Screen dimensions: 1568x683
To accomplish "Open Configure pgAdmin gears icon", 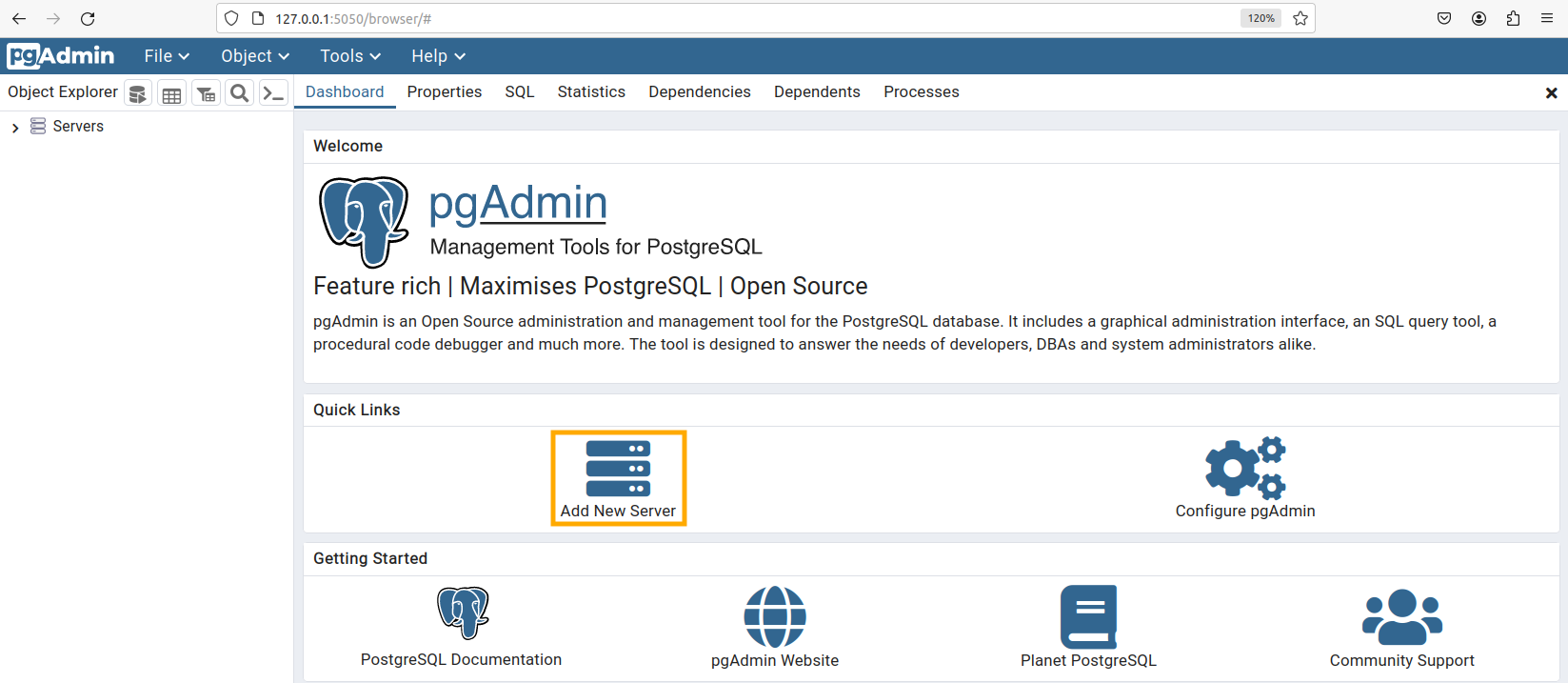I will 1244,468.
